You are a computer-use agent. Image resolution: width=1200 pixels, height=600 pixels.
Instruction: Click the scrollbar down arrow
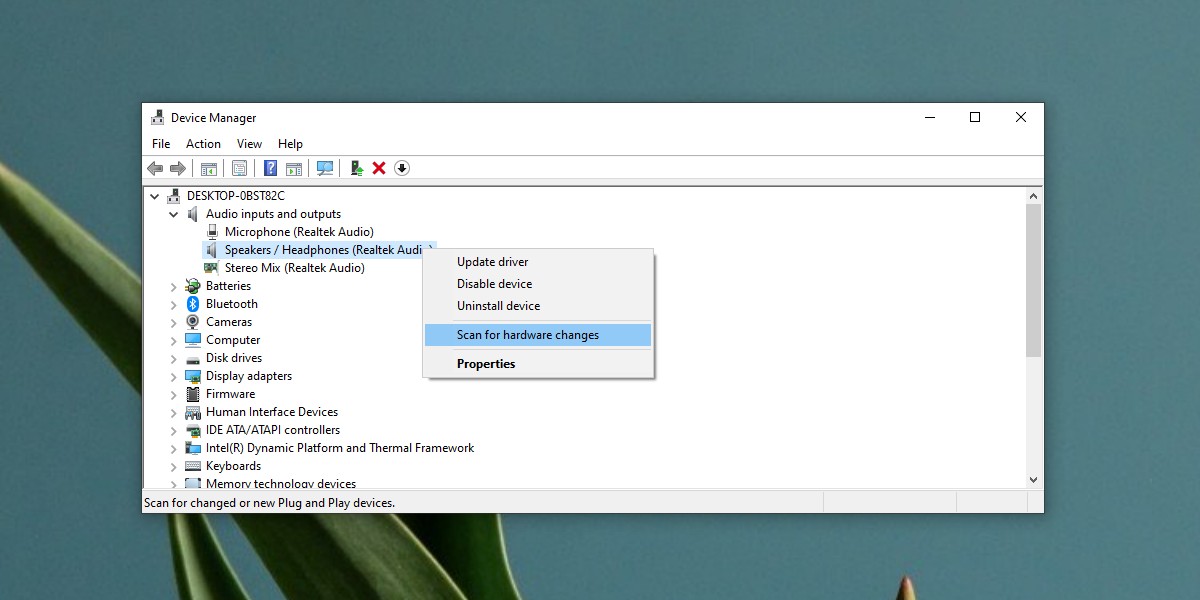tap(1034, 480)
